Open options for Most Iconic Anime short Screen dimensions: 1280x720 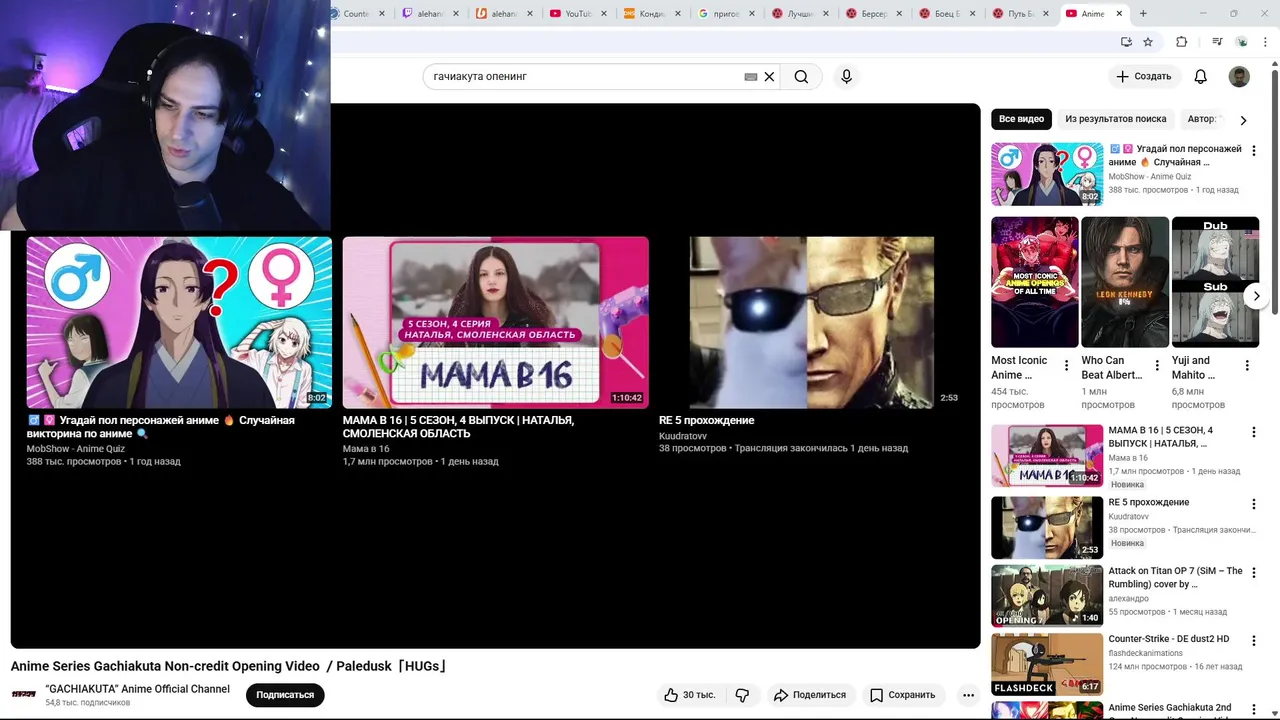pyautogui.click(x=1066, y=366)
